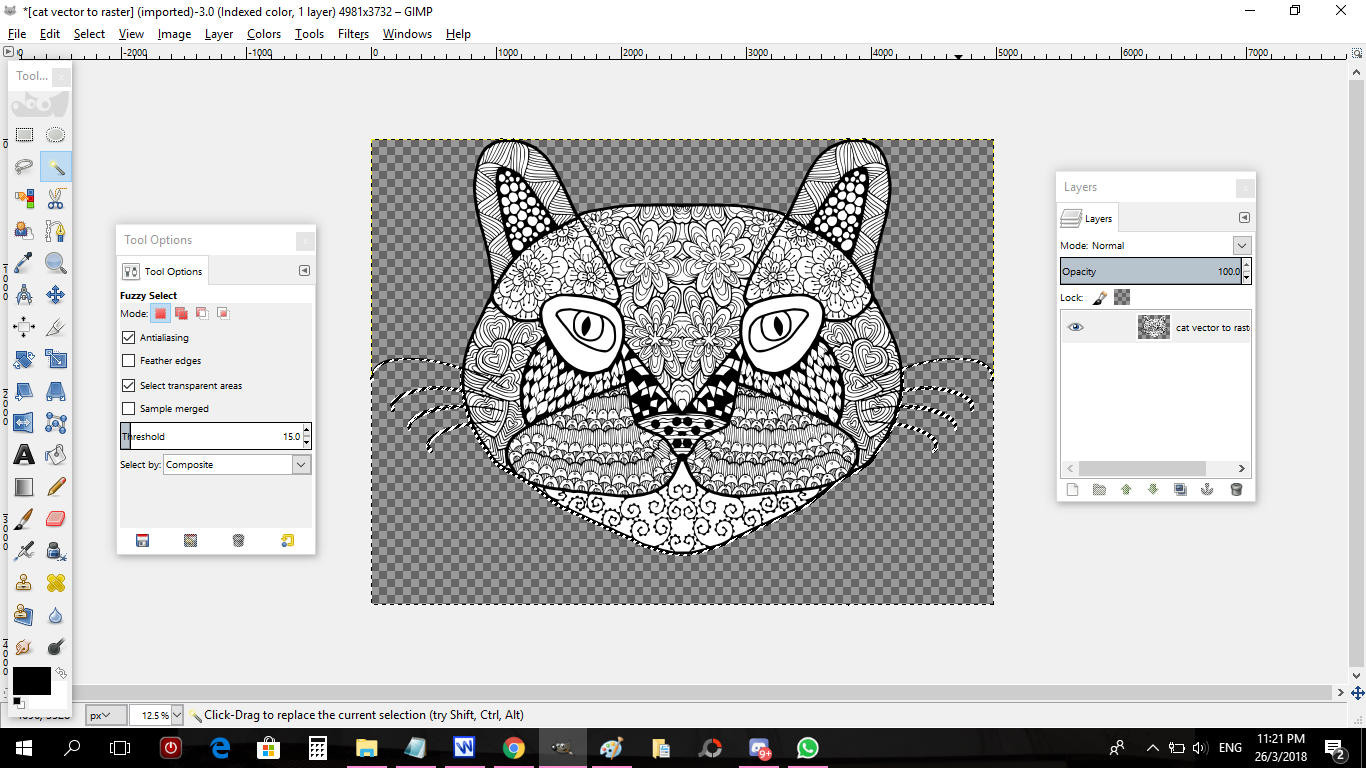Select the Rectangle Select tool

point(24,135)
